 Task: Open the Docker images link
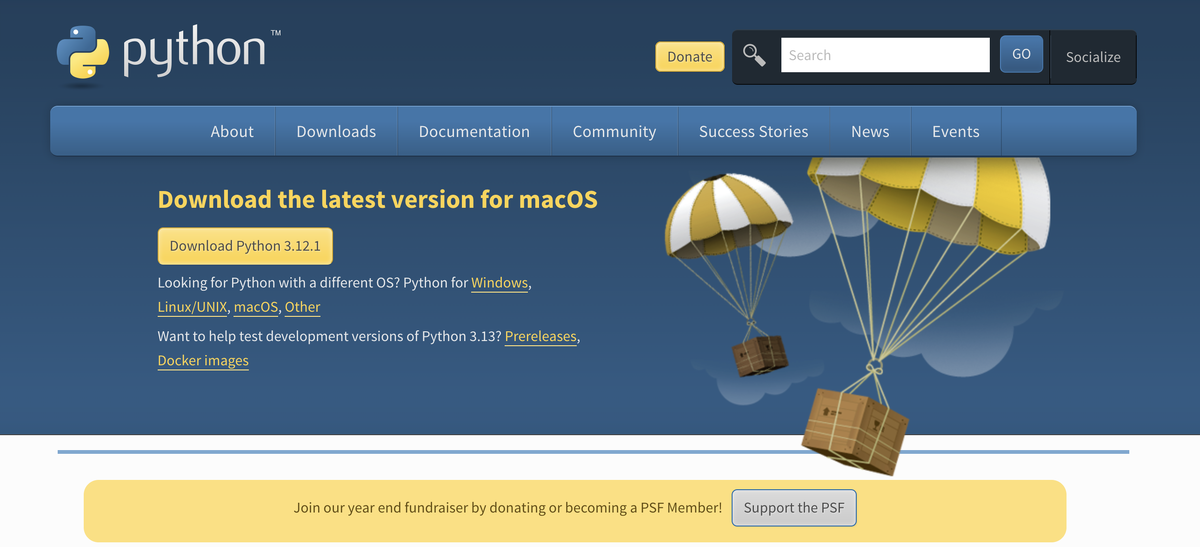[x=203, y=361]
